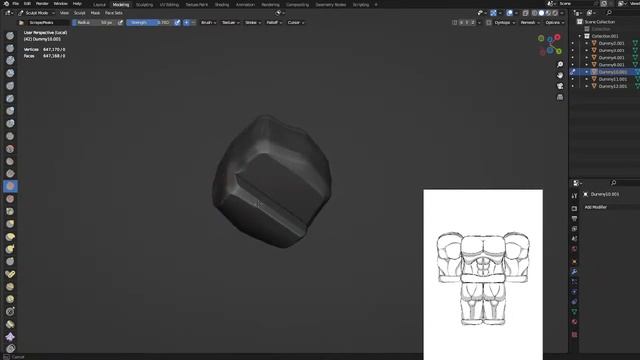640x360 pixels.
Task: Select the Clay Strips brush
Action: point(10,73)
